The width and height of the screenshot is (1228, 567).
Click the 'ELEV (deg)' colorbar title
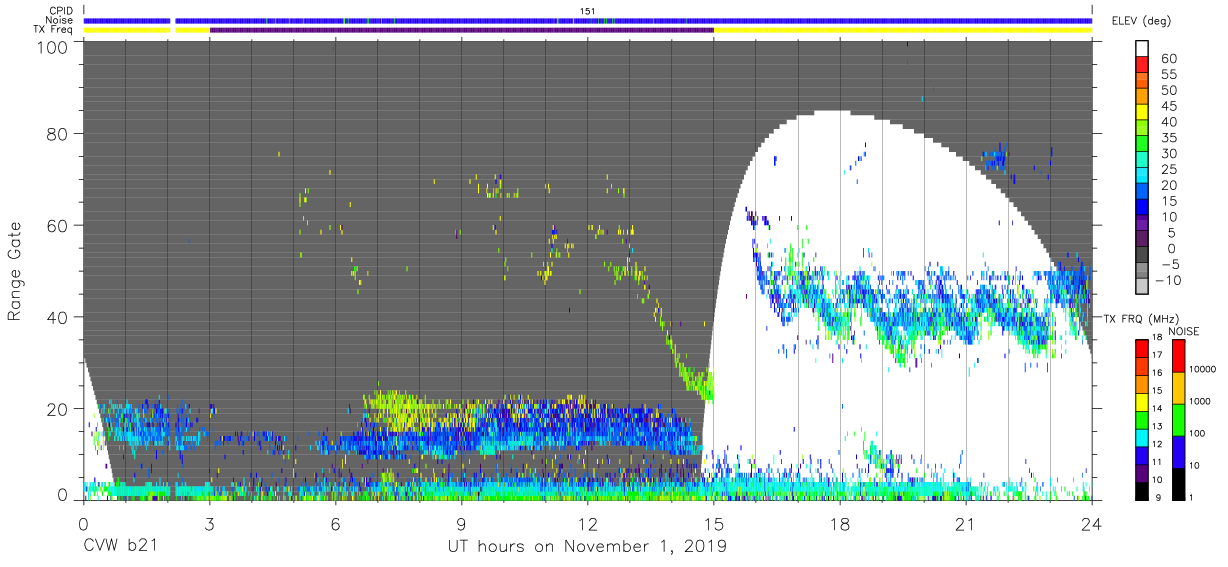(1142, 21)
